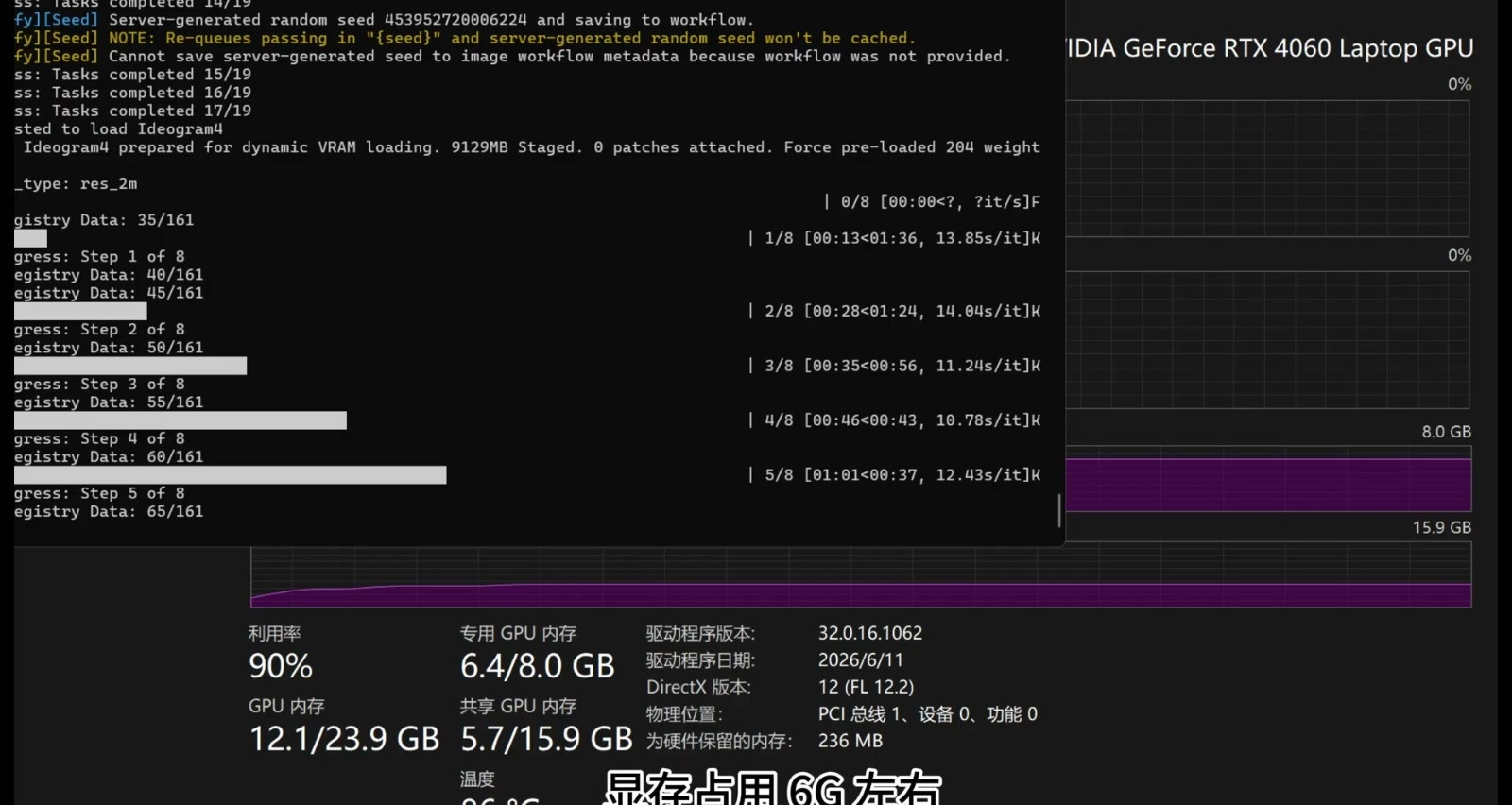Viewport: 1512px width, 805px height.
Task: Click the 'Tasks completed 17/19' terminal line
Action: pos(132,111)
